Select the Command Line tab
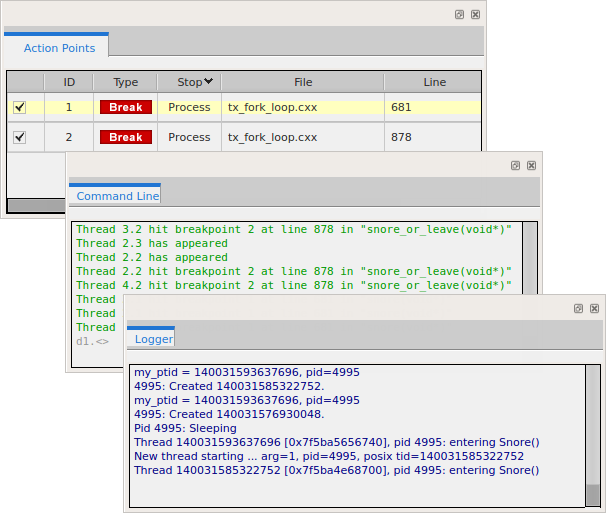Screen dimensions: 606x513 coord(117,196)
